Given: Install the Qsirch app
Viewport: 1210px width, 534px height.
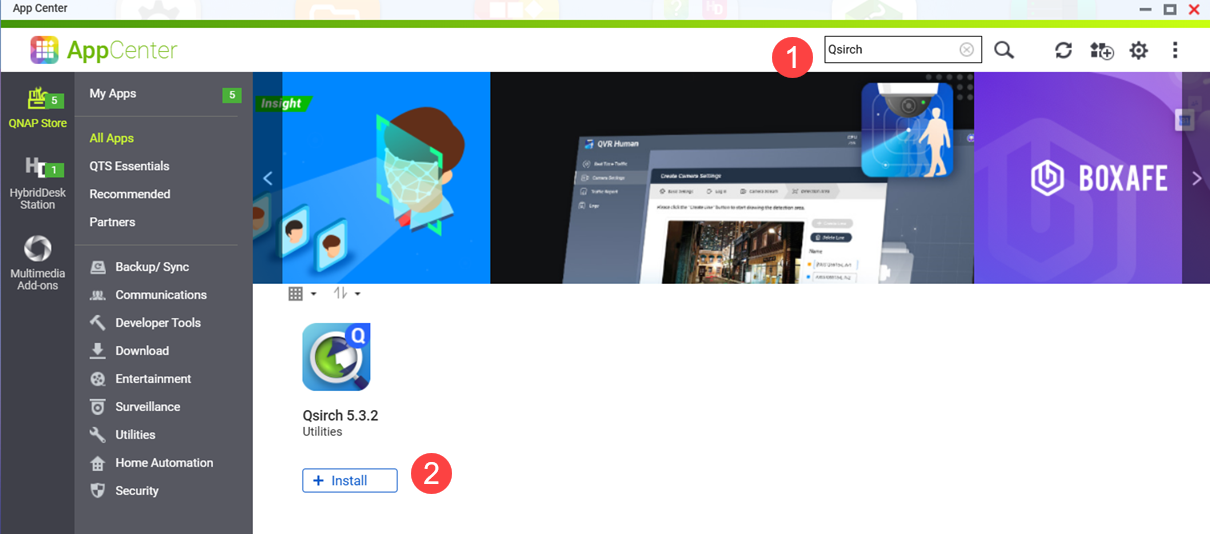Looking at the screenshot, I should 349,481.
